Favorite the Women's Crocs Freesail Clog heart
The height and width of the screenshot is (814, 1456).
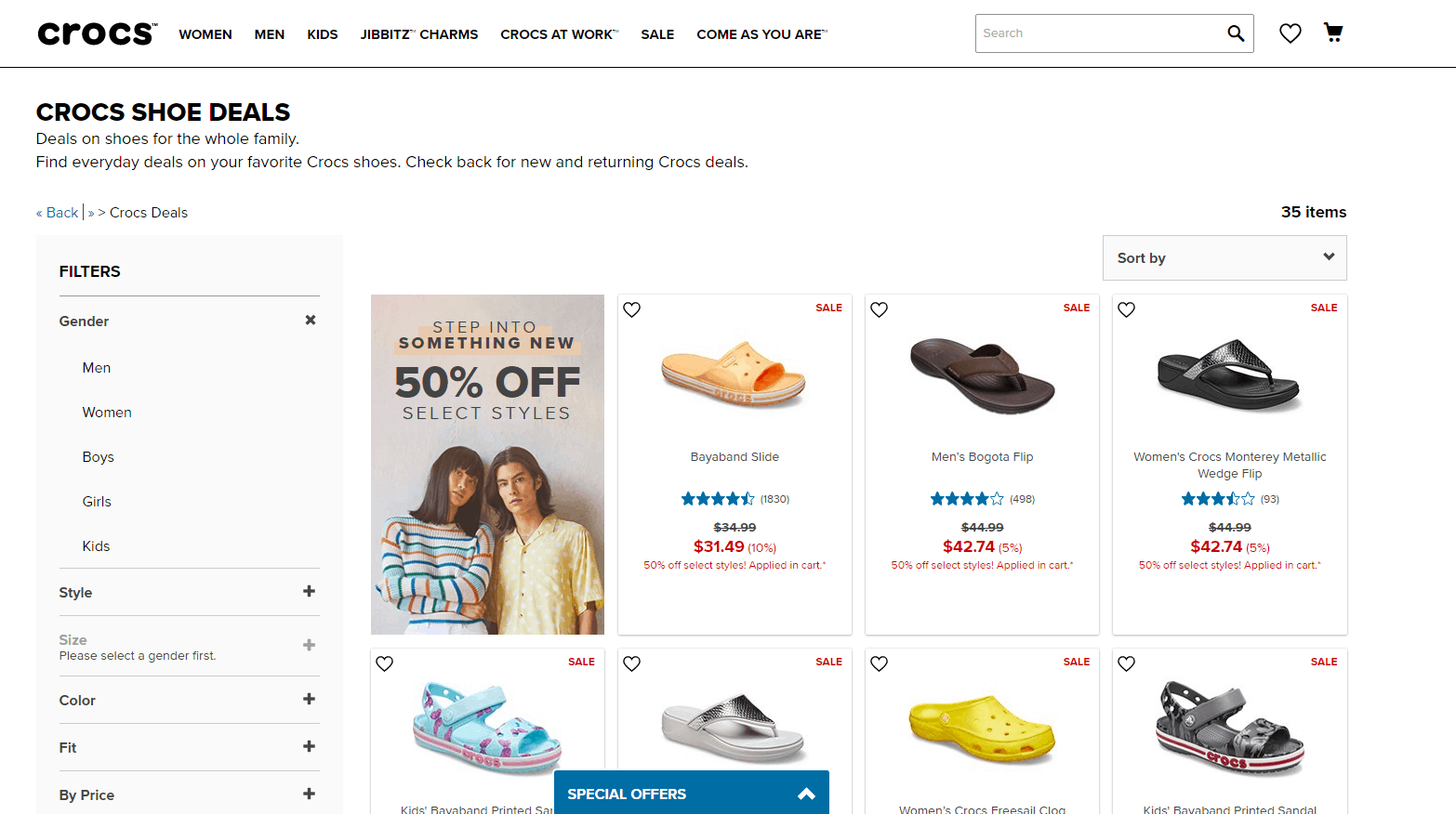pyautogui.click(x=880, y=663)
